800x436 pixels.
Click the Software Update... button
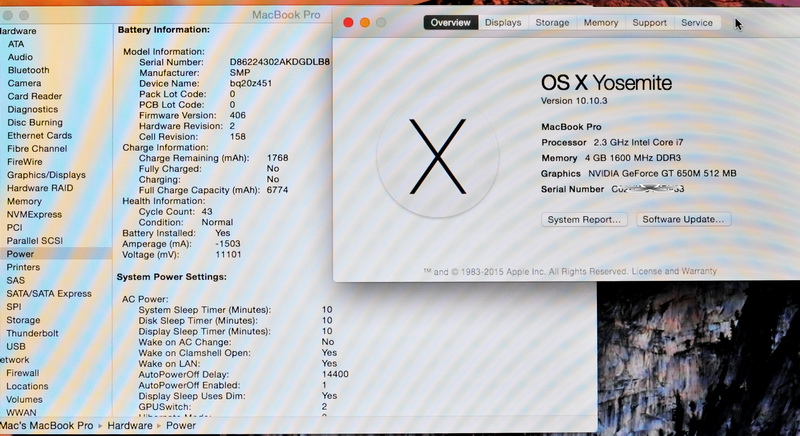point(683,219)
